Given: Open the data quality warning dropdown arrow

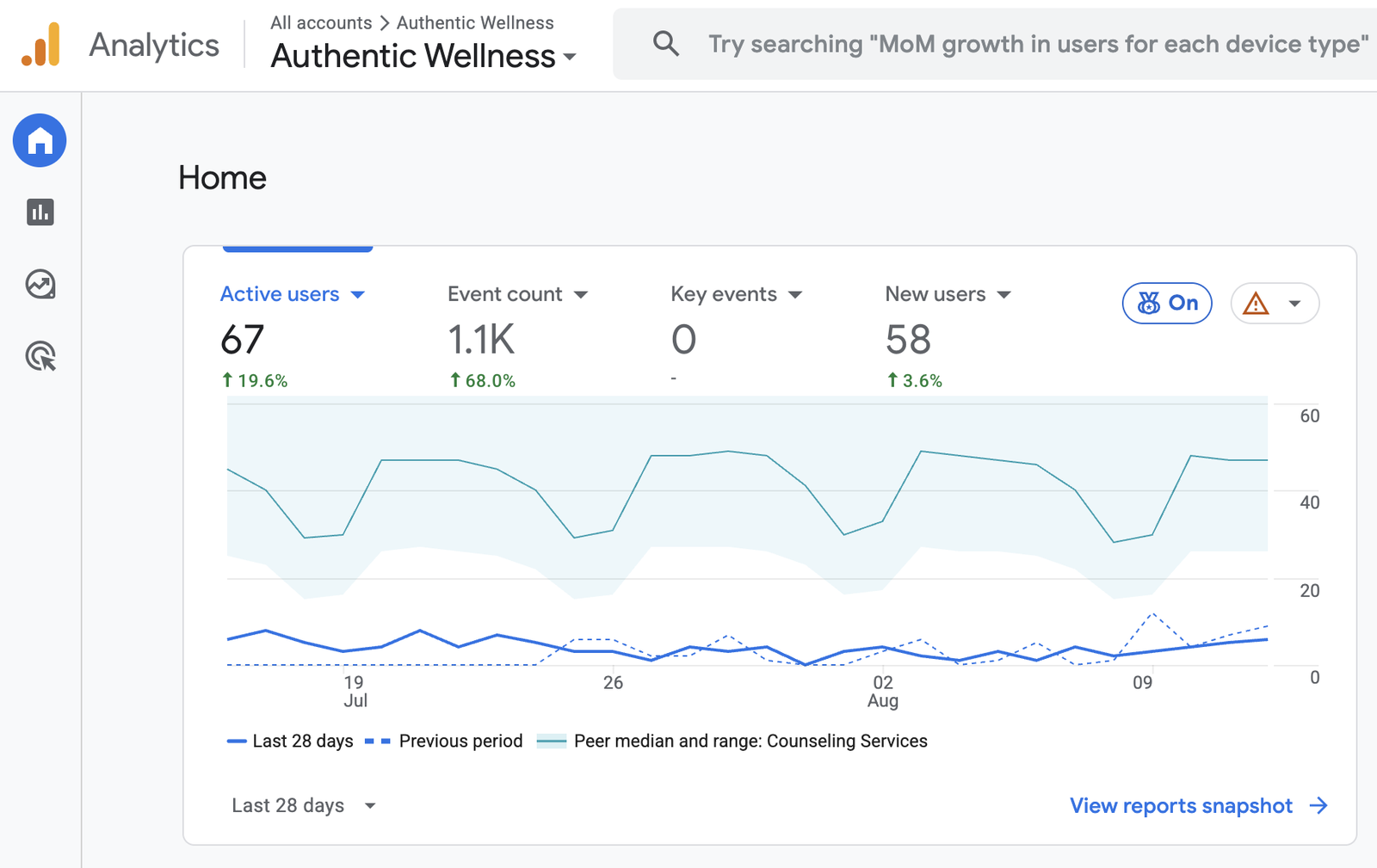Looking at the screenshot, I should click(1294, 304).
